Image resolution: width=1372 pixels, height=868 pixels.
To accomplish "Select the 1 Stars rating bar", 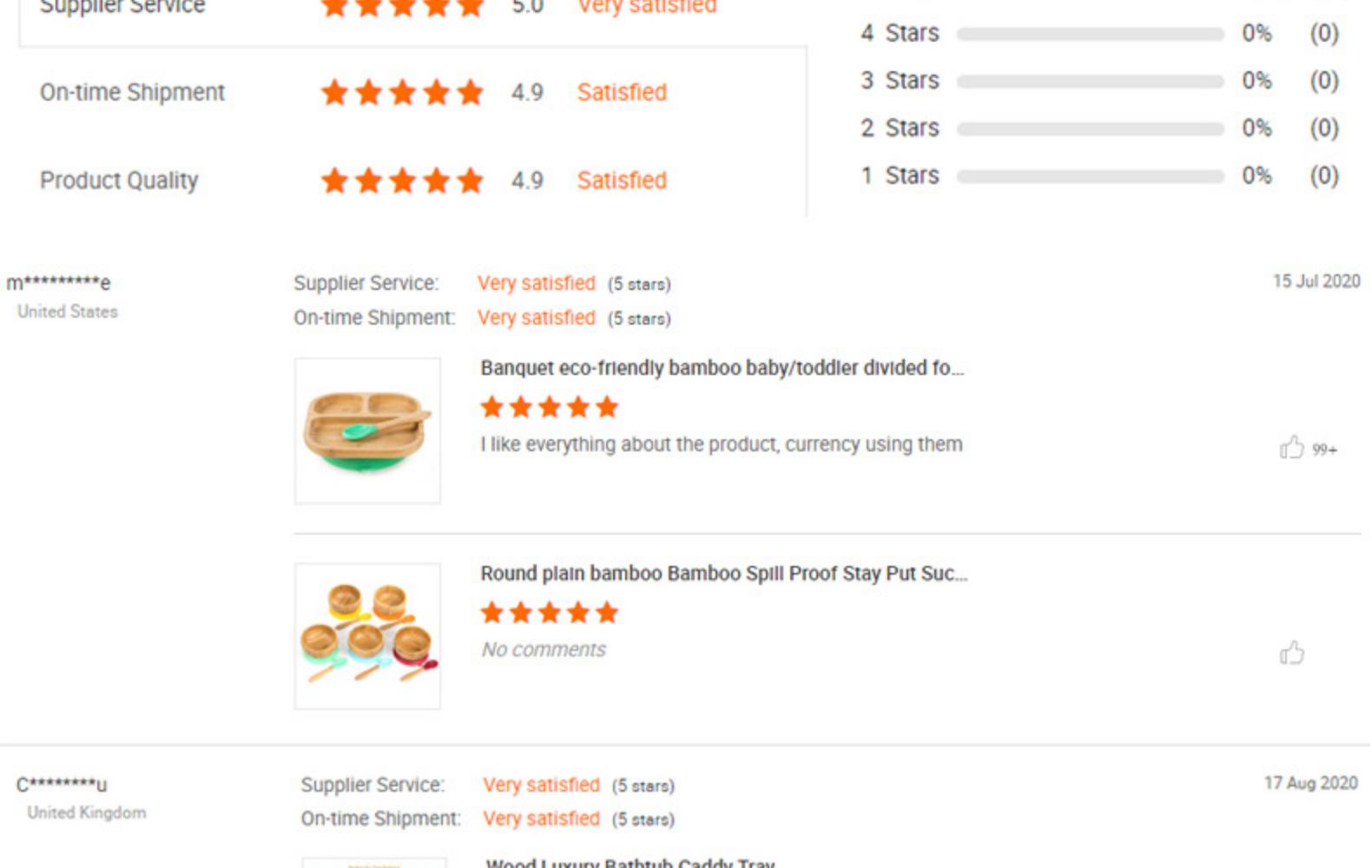I will 1090,176.
